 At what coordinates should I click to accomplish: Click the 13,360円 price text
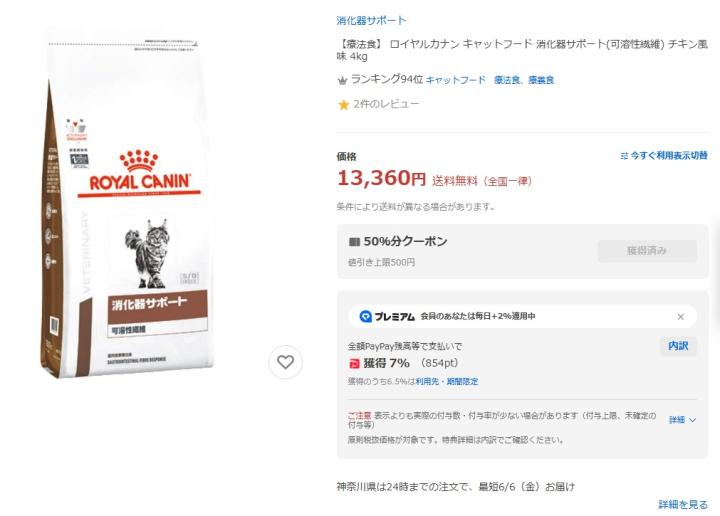pos(382,178)
